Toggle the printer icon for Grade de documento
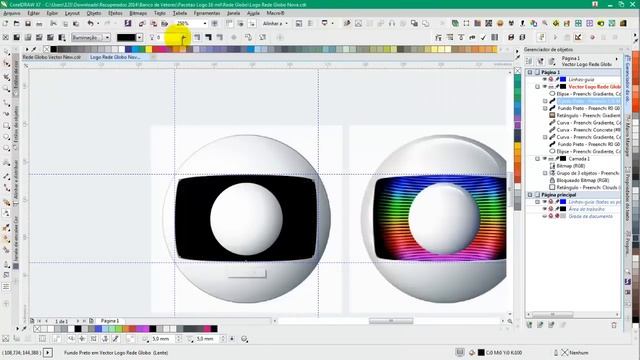The width and height of the screenshot is (640, 360). pyautogui.click(x=551, y=216)
